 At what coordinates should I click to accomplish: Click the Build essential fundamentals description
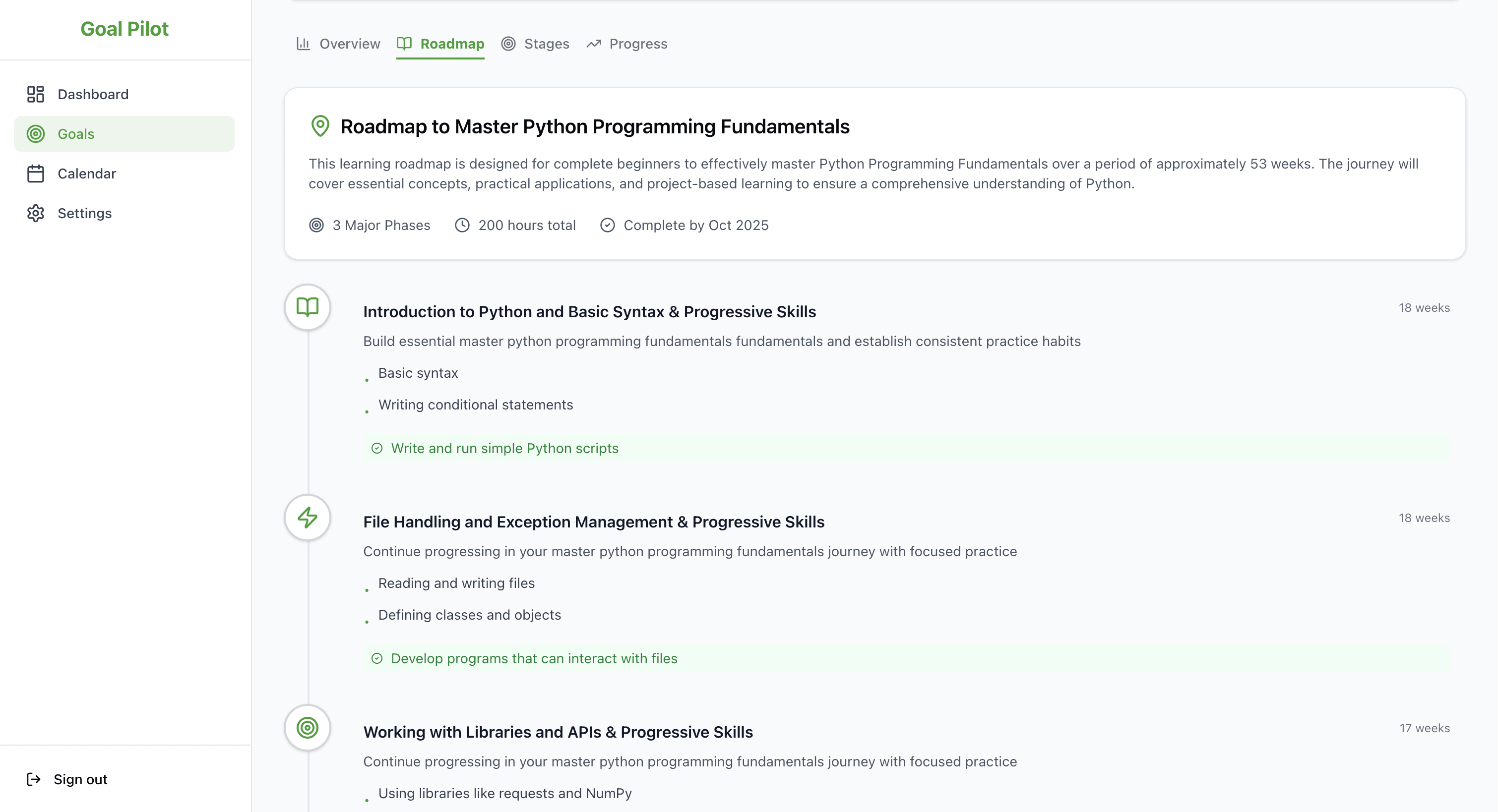pyautogui.click(x=722, y=341)
